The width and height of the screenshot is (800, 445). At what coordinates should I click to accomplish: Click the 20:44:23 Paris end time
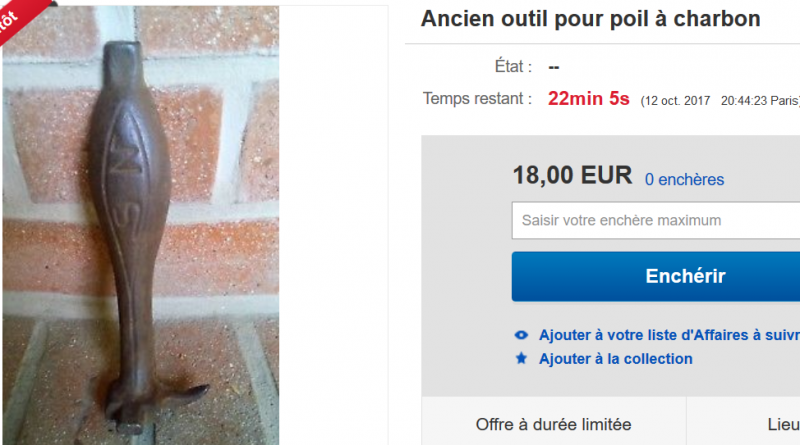point(760,101)
